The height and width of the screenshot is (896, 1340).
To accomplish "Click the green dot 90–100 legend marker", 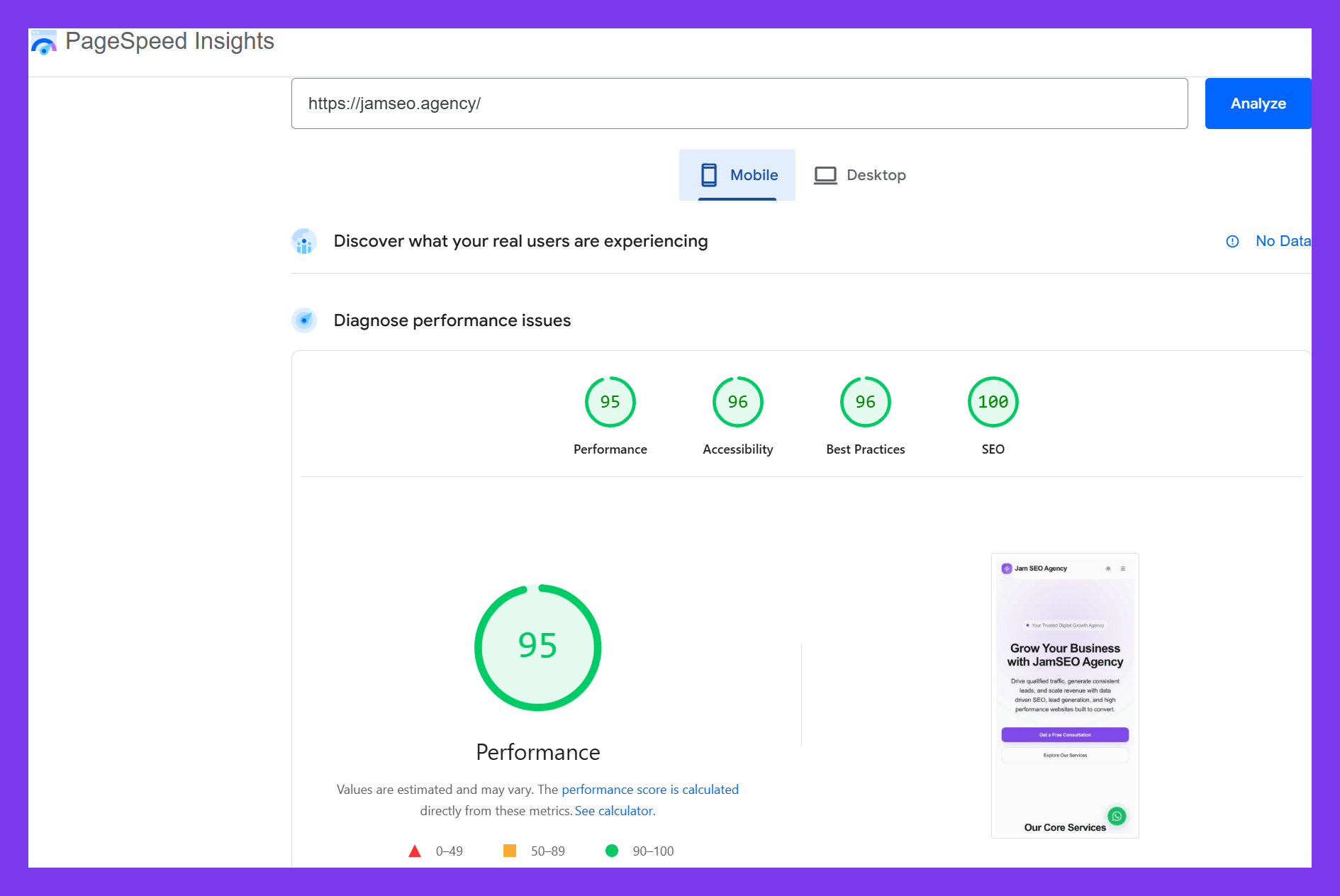I will coord(611,851).
